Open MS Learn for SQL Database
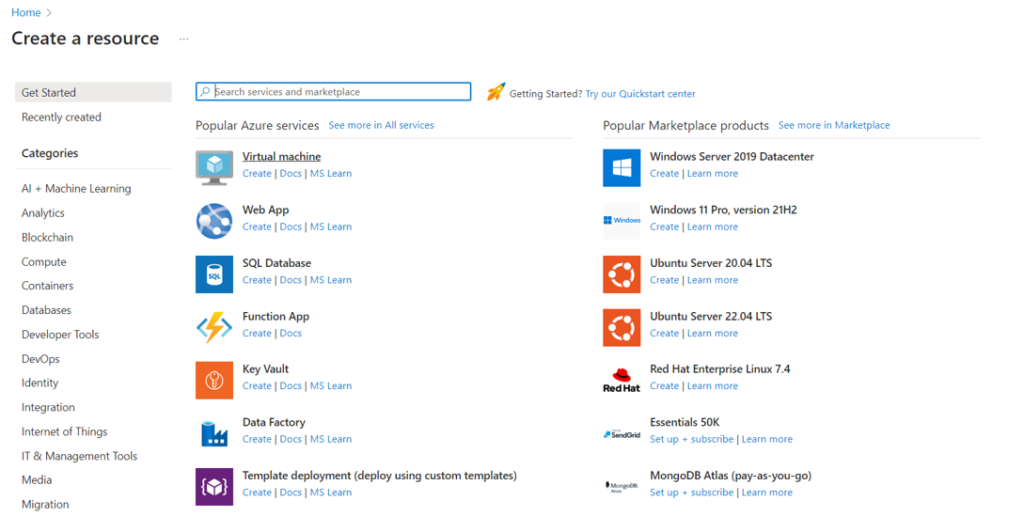 point(330,280)
